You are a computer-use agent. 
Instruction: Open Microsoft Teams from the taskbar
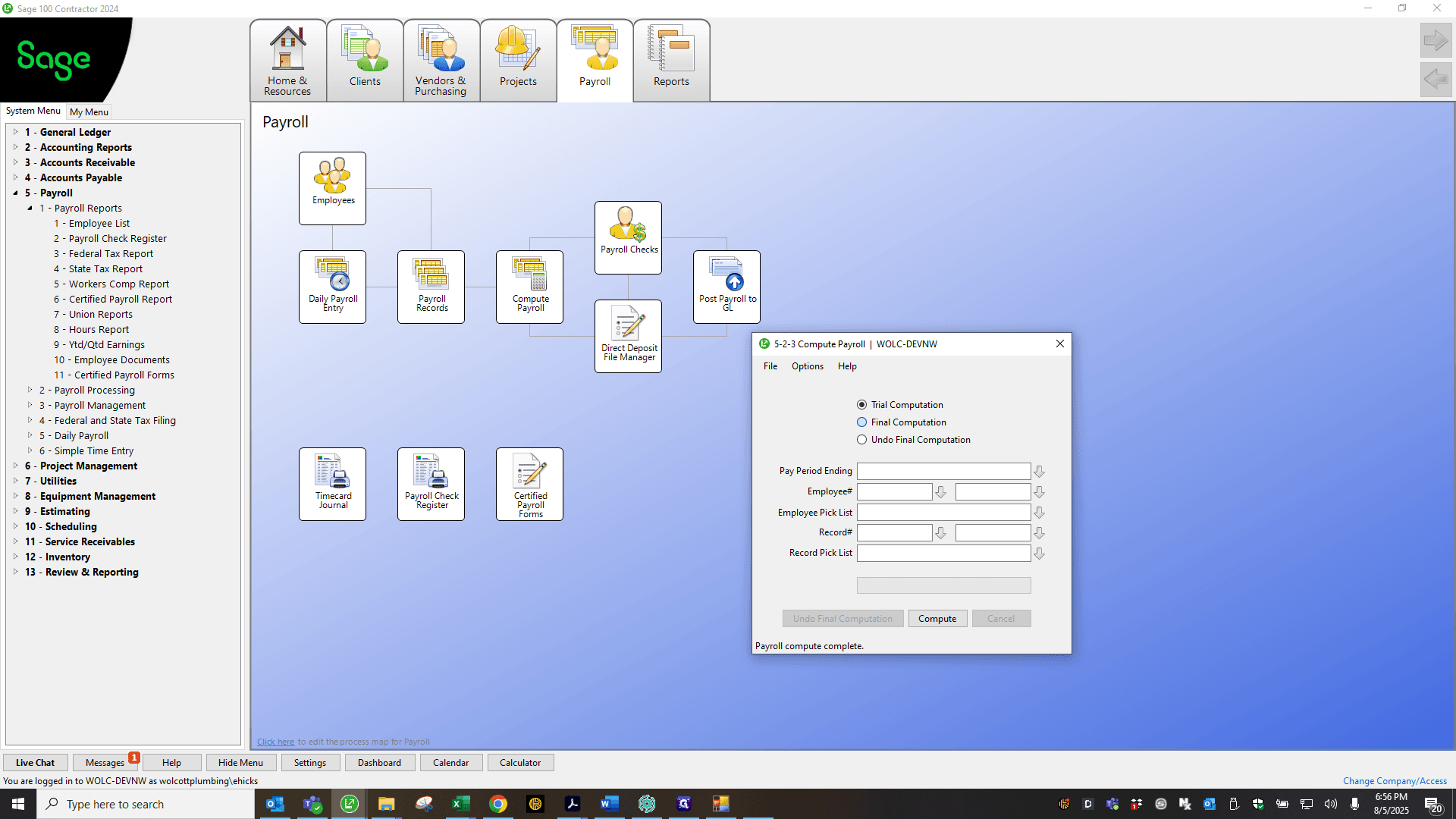(x=312, y=804)
